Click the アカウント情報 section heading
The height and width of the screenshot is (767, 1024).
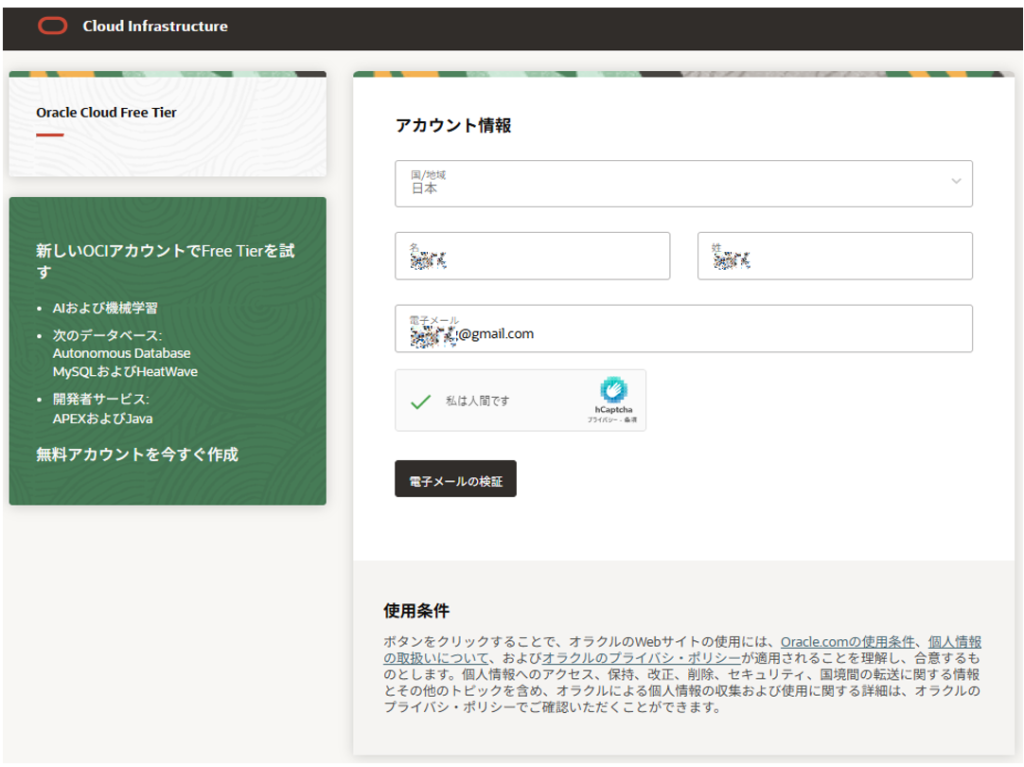(x=453, y=126)
